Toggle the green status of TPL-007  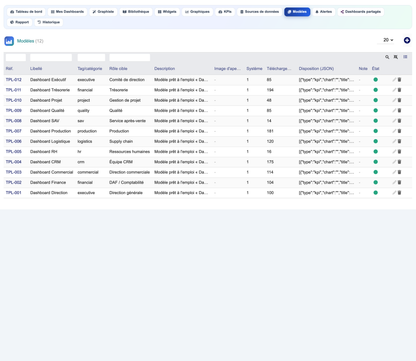pyautogui.click(x=376, y=131)
